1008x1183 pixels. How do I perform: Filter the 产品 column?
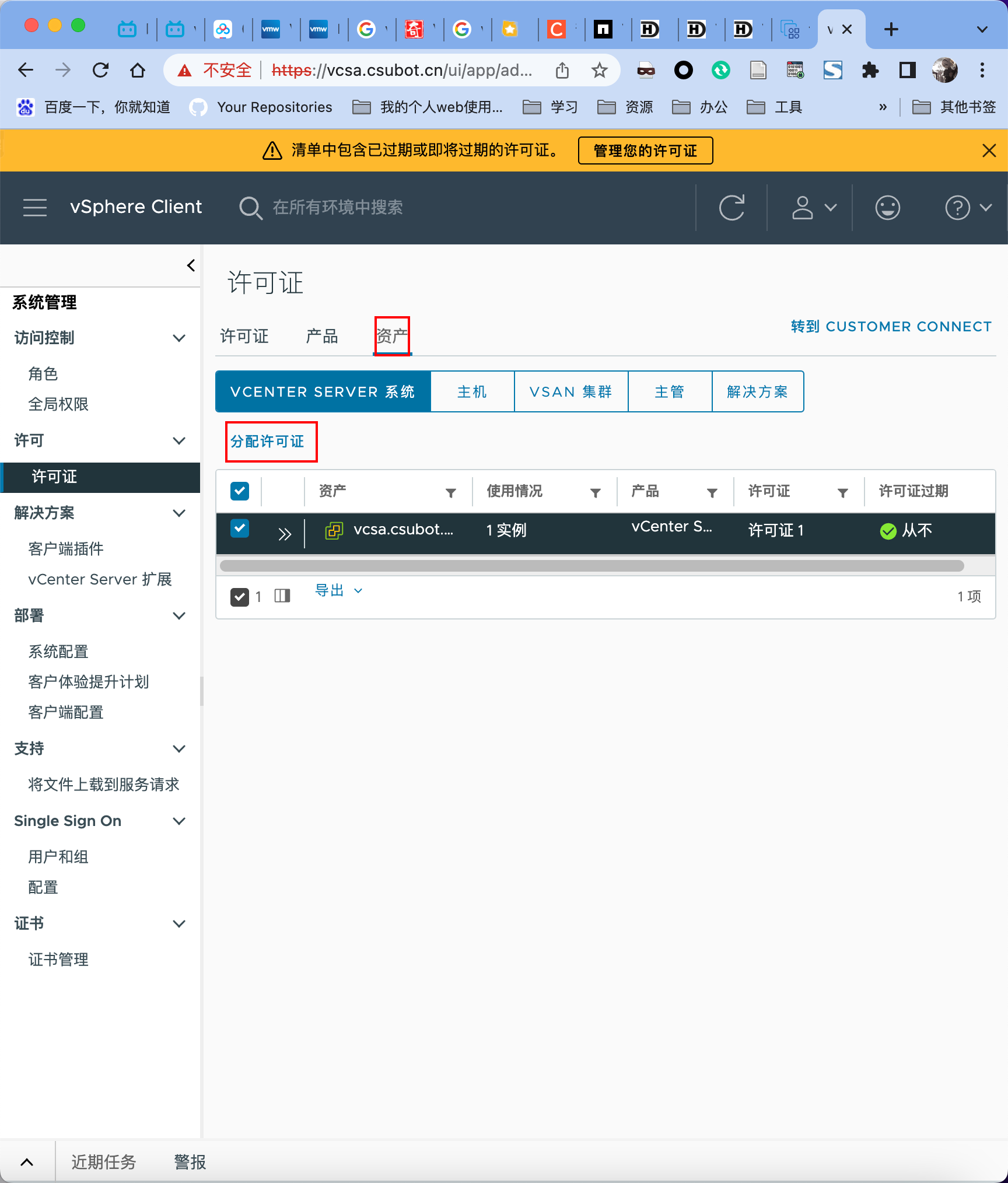(712, 493)
